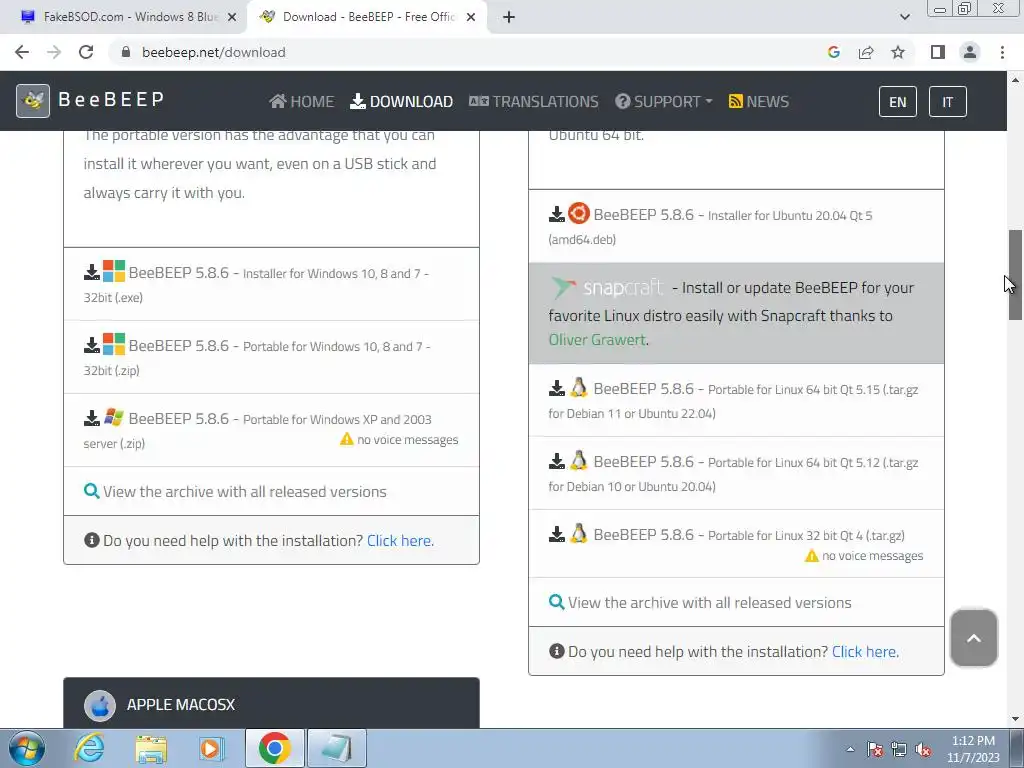Open Windows Explorer from taskbar
The width and height of the screenshot is (1024, 768).
151,748
